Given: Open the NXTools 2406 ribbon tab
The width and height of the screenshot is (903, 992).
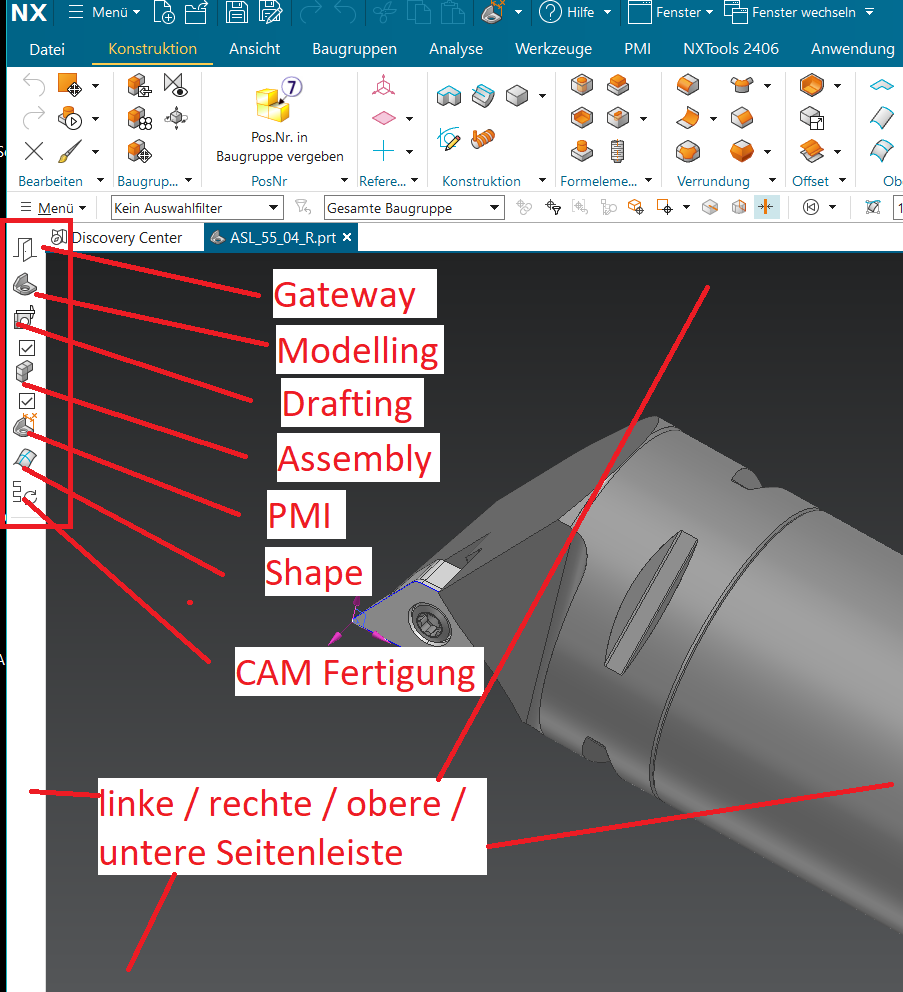Looking at the screenshot, I should tap(731, 49).
